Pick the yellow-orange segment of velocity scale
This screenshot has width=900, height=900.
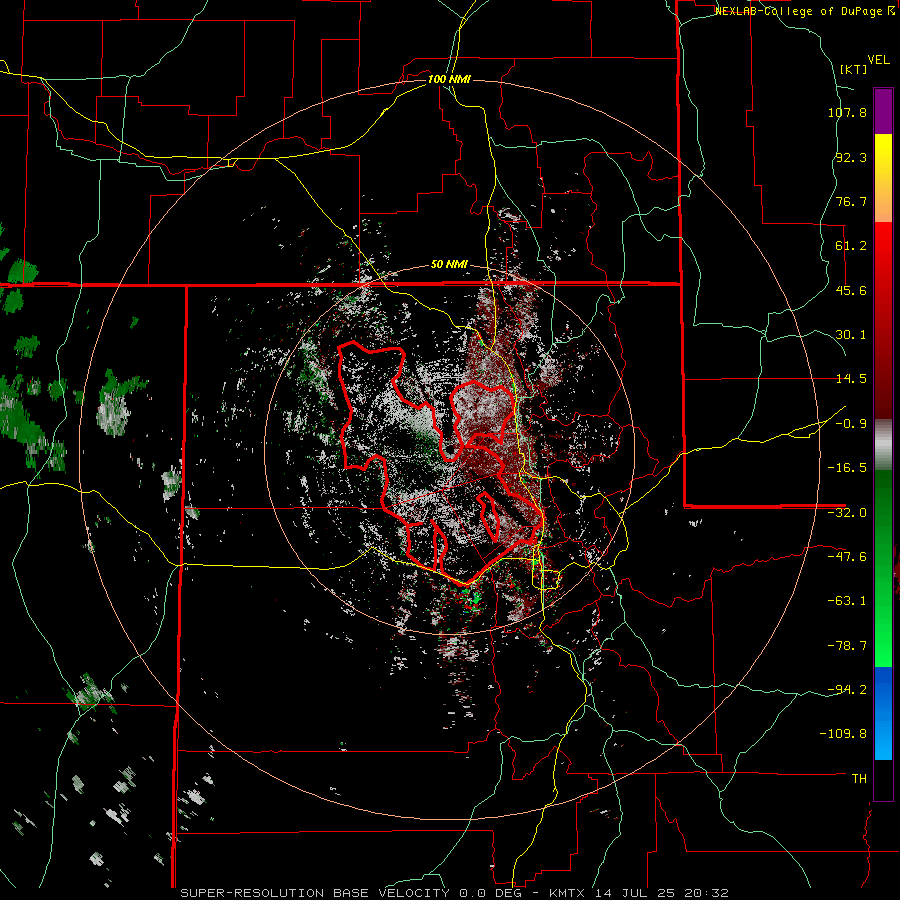pyautogui.click(x=883, y=178)
